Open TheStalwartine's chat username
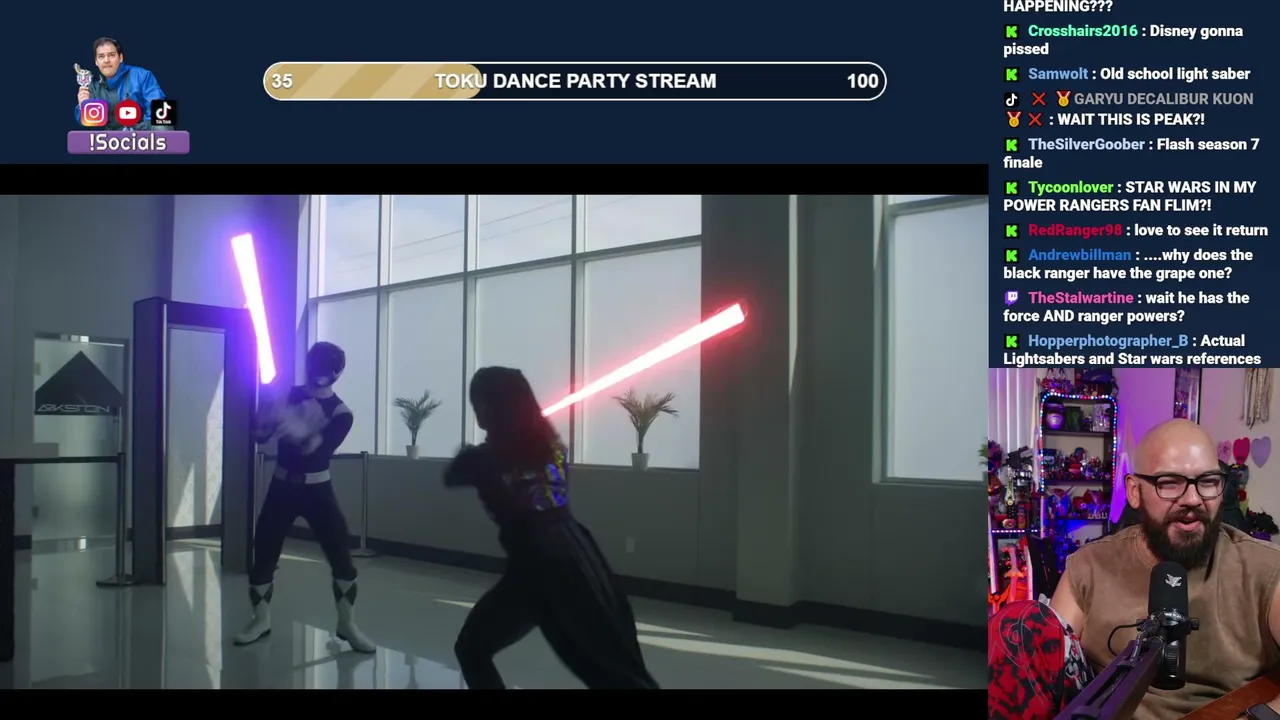This screenshot has height=720, width=1280. (1081, 298)
